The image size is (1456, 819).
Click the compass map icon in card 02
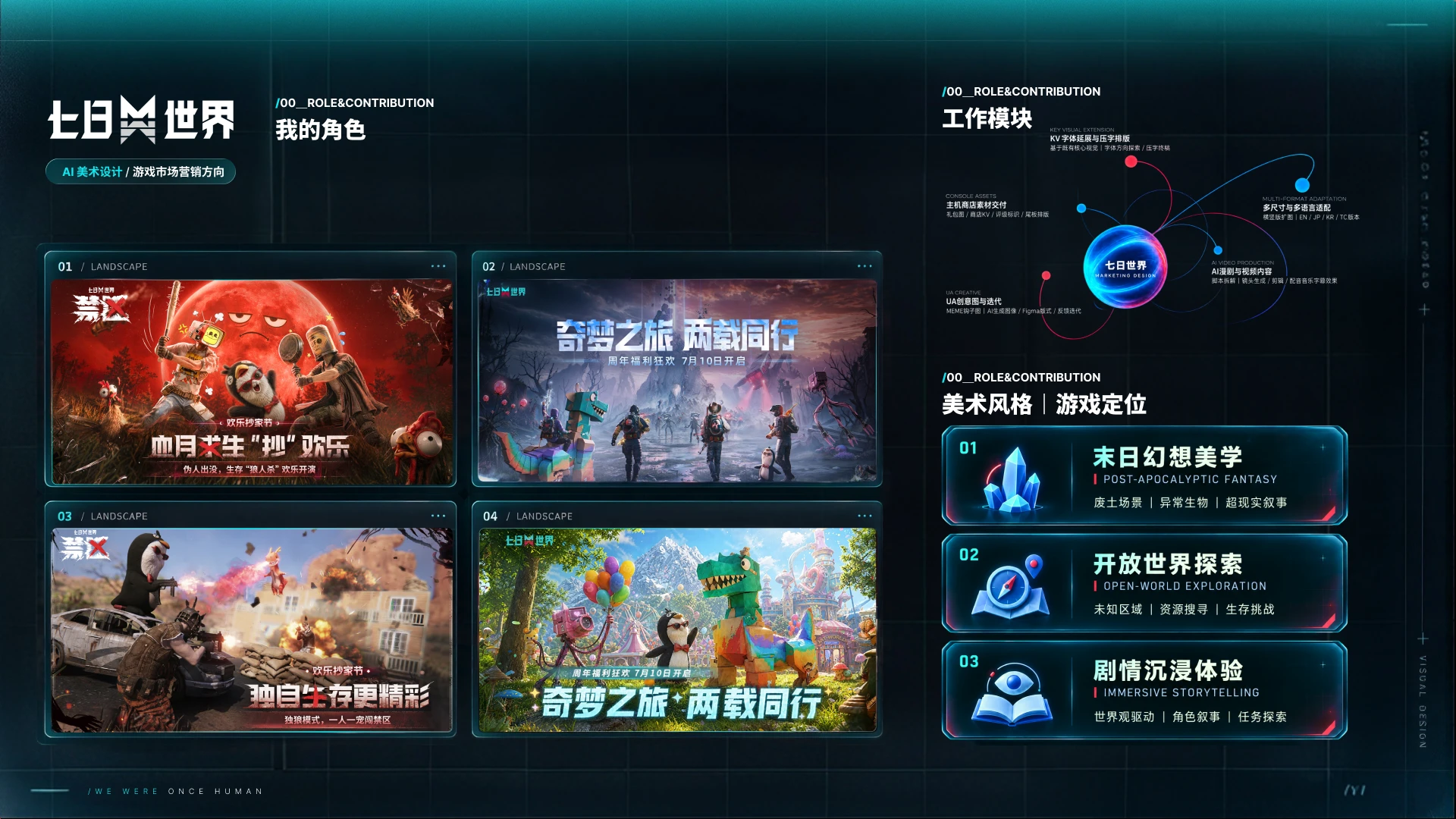point(1011,586)
